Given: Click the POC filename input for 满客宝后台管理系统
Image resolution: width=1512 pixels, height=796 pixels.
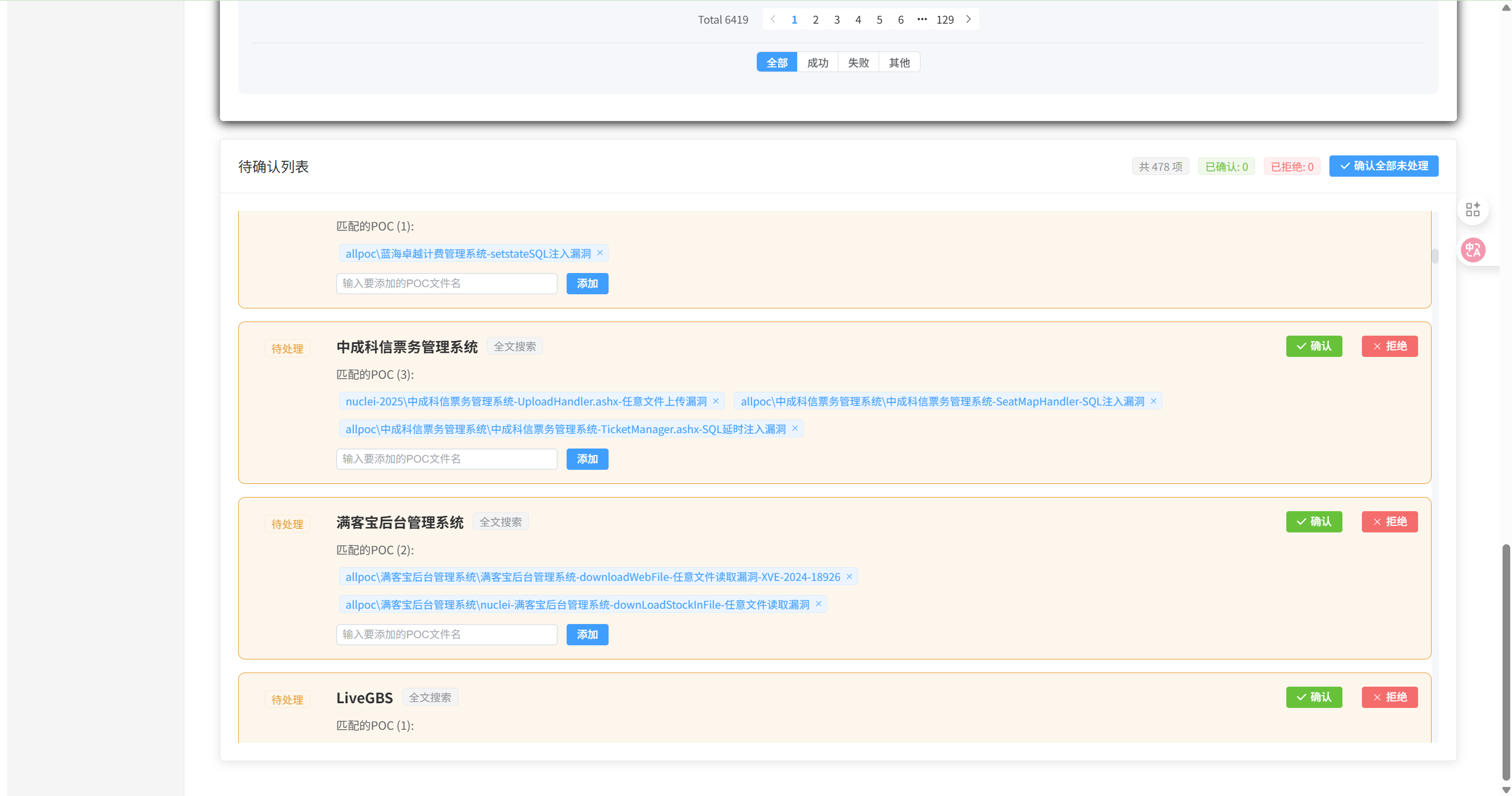Looking at the screenshot, I should coord(446,633).
